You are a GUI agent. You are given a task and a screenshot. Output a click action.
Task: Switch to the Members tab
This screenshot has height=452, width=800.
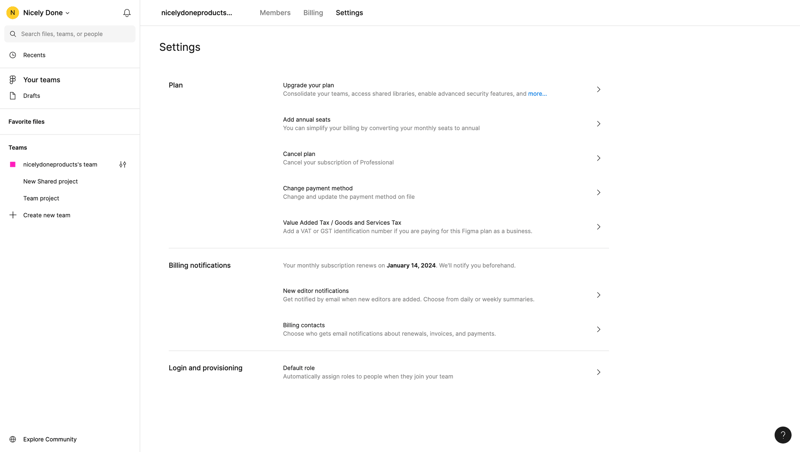click(x=275, y=13)
